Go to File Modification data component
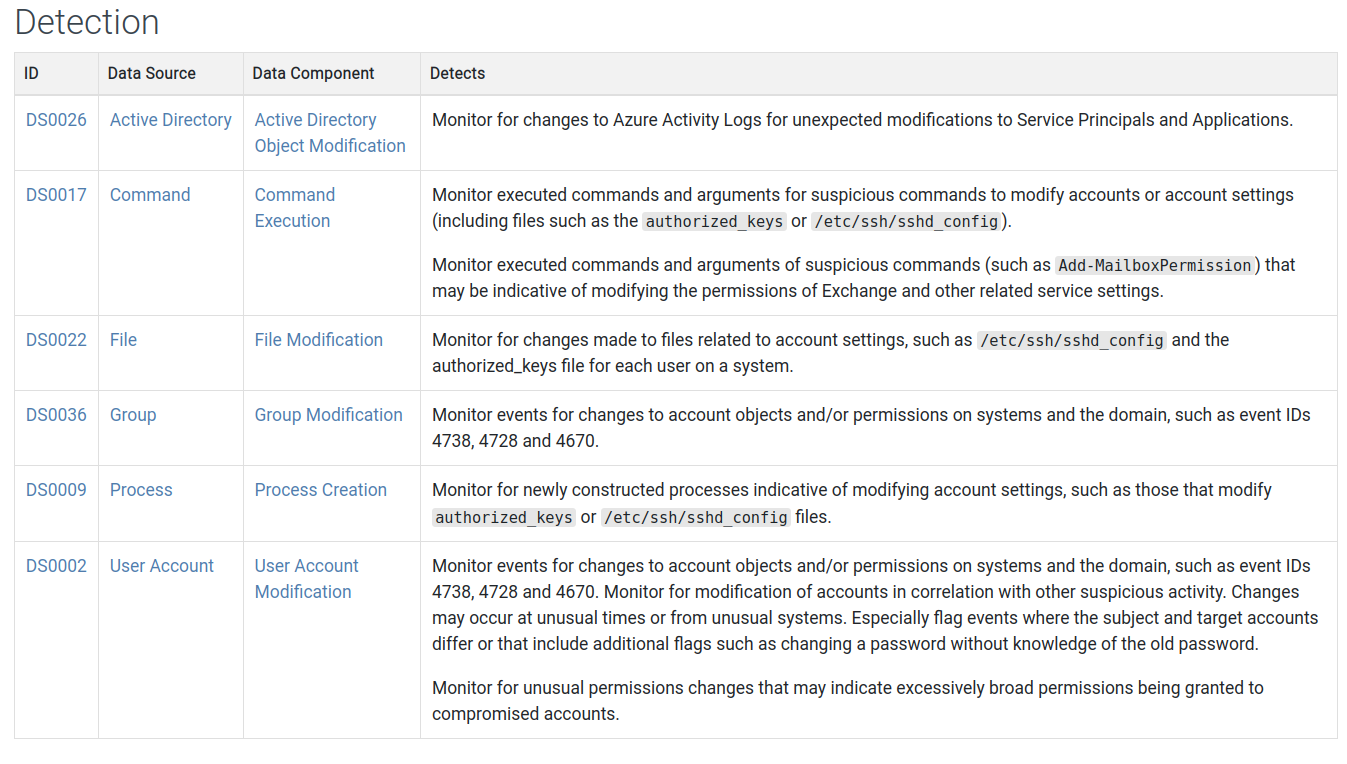This screenshot has width=1347, height=764. coord(318,340)
